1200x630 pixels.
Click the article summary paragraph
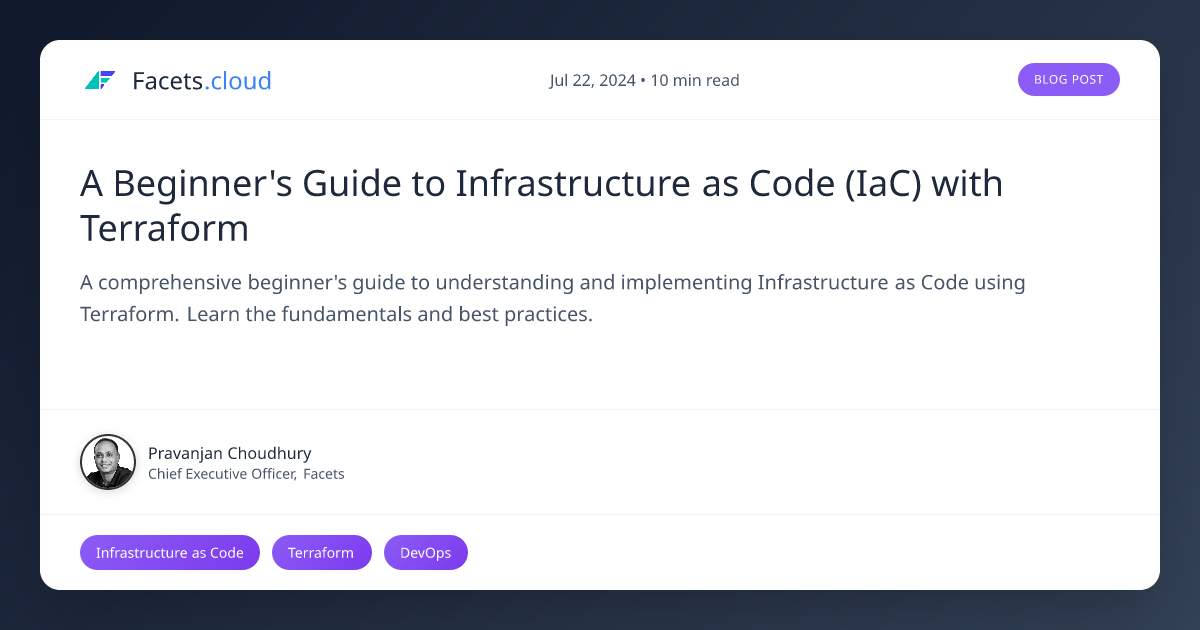tap(552, 297)
